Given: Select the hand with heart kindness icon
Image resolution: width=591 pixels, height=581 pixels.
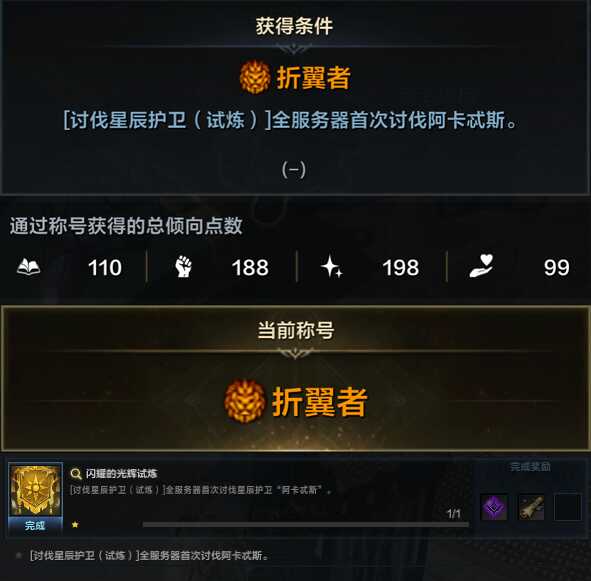Looking at the screenshot, I should point(481,266).
